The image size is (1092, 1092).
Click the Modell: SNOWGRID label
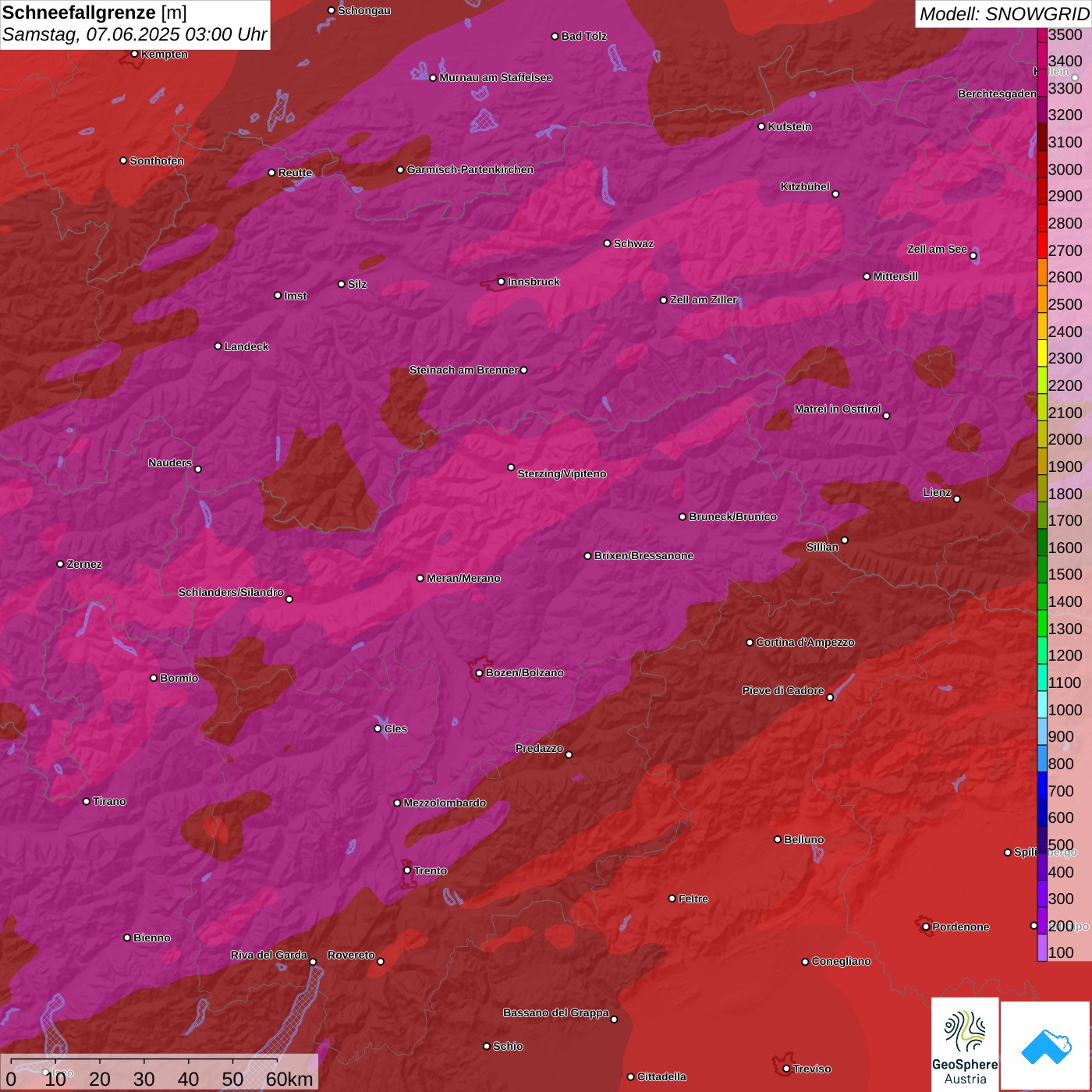click(x=1004, y=14)
